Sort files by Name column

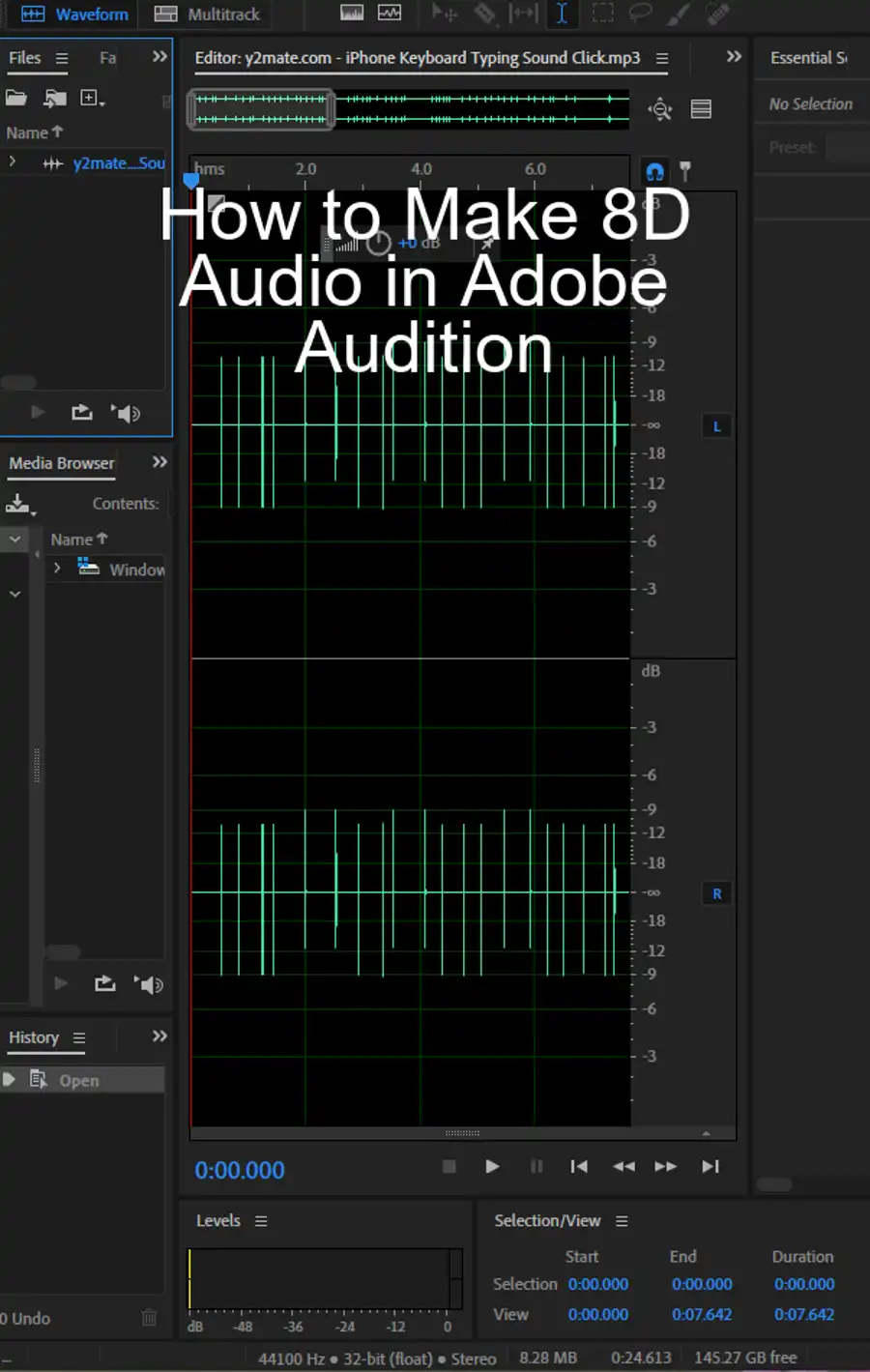34,132
